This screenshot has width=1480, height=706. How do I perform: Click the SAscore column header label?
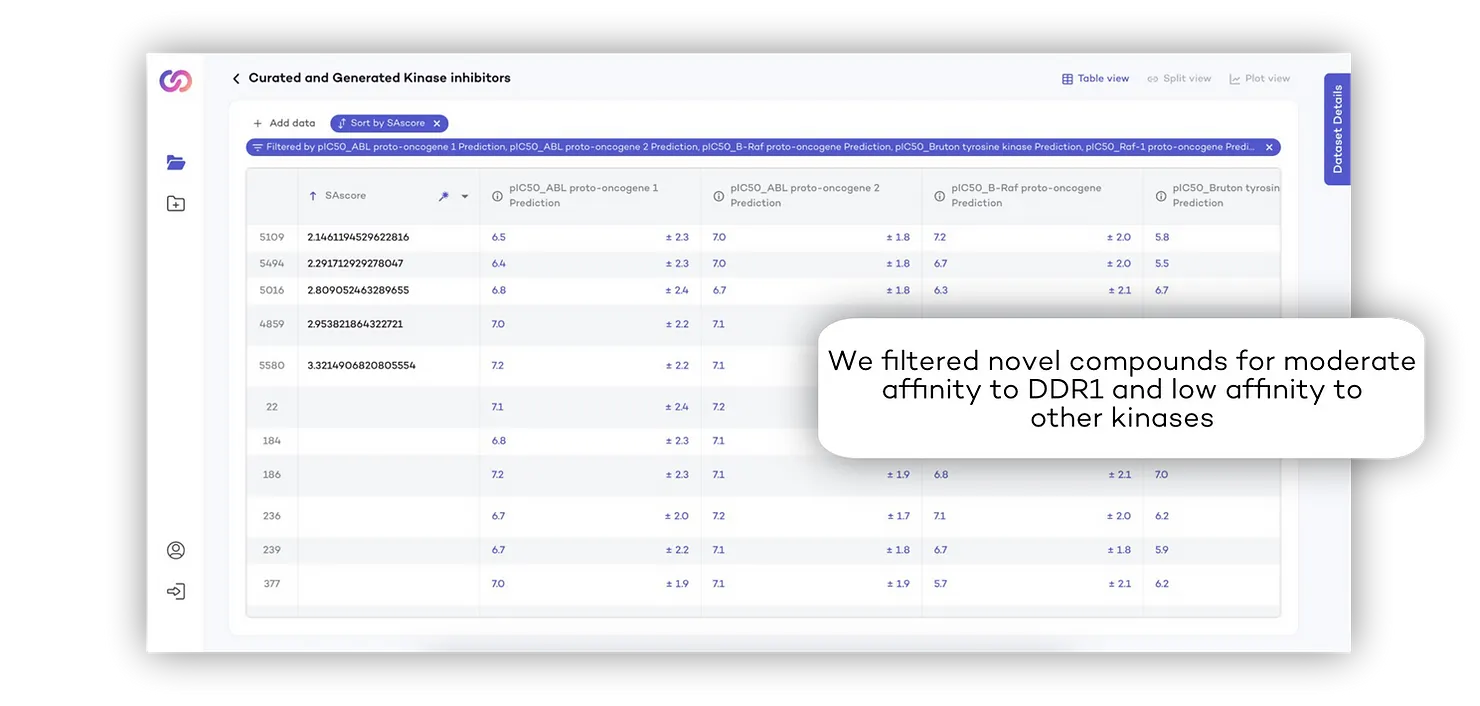click(344, 196)
